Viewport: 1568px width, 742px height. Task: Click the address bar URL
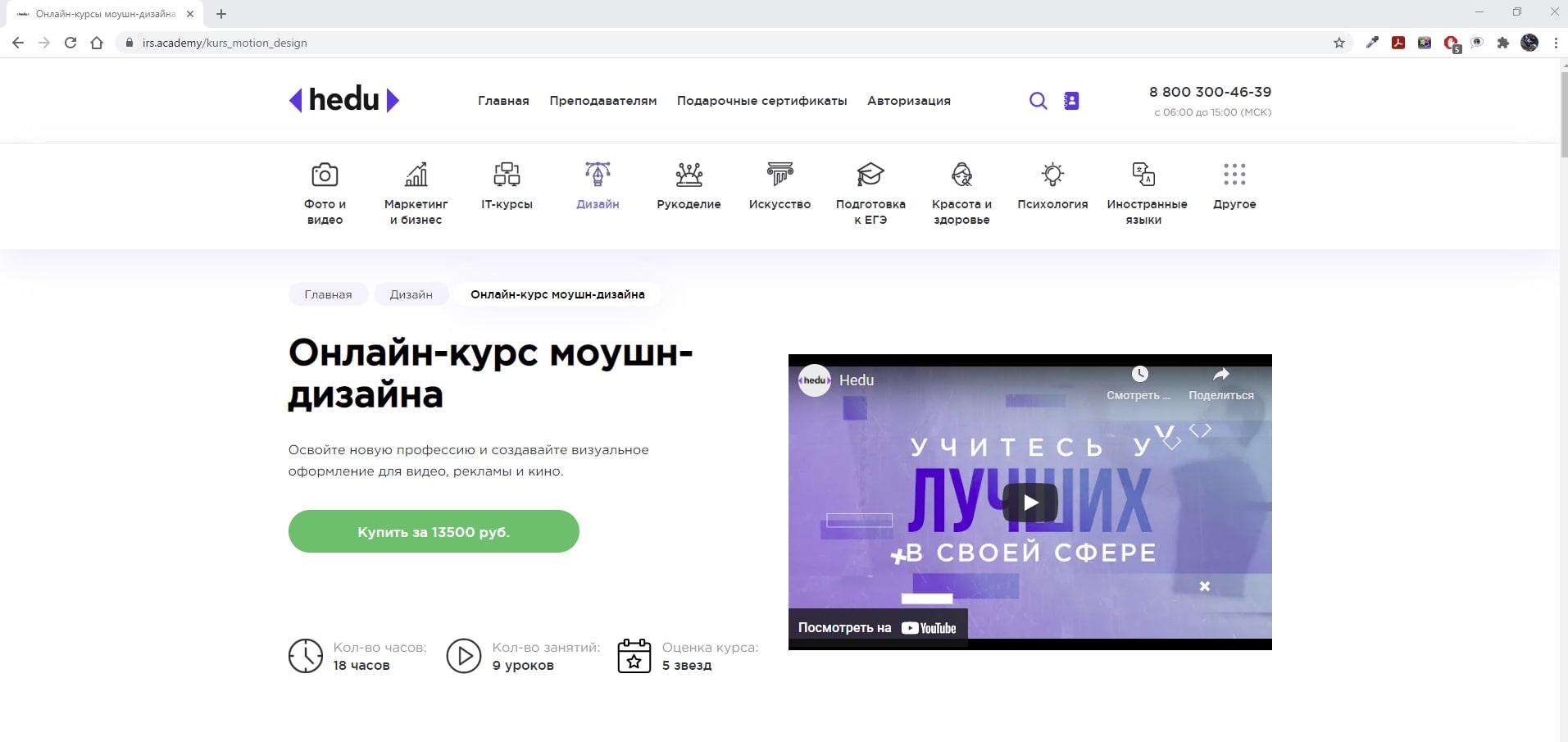coord(225,43)
